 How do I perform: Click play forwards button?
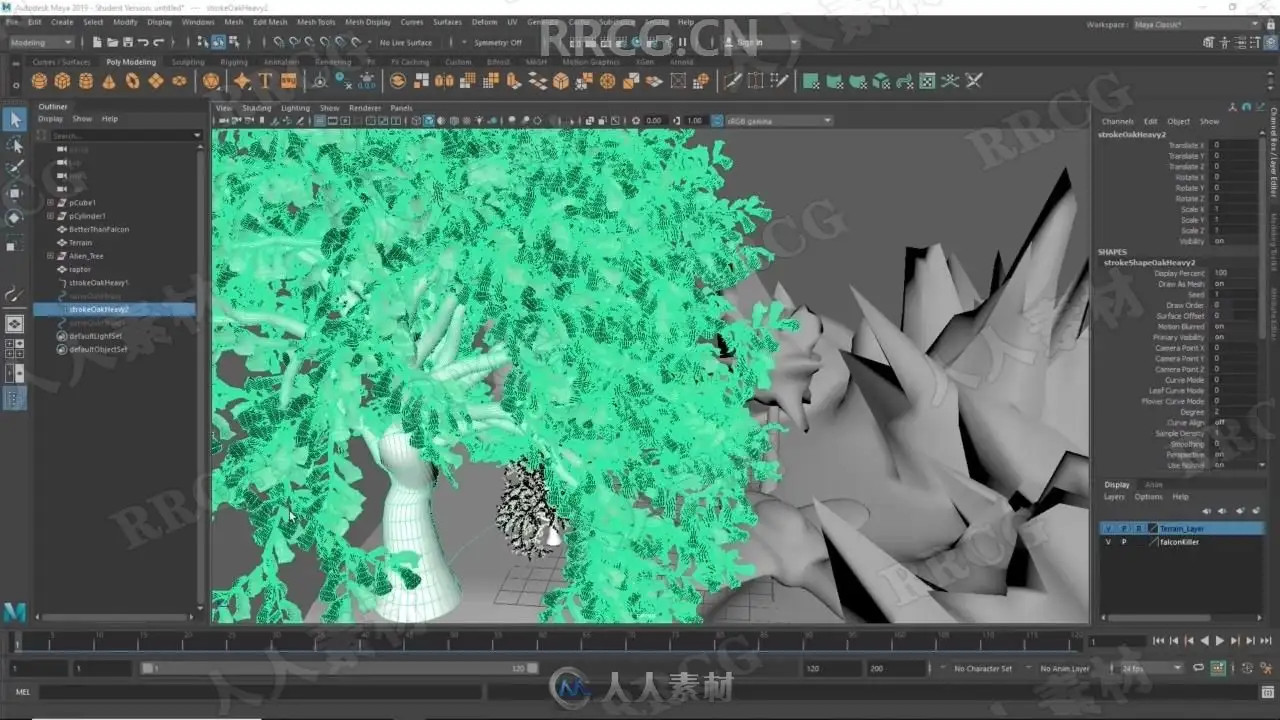pos(1219,641)
